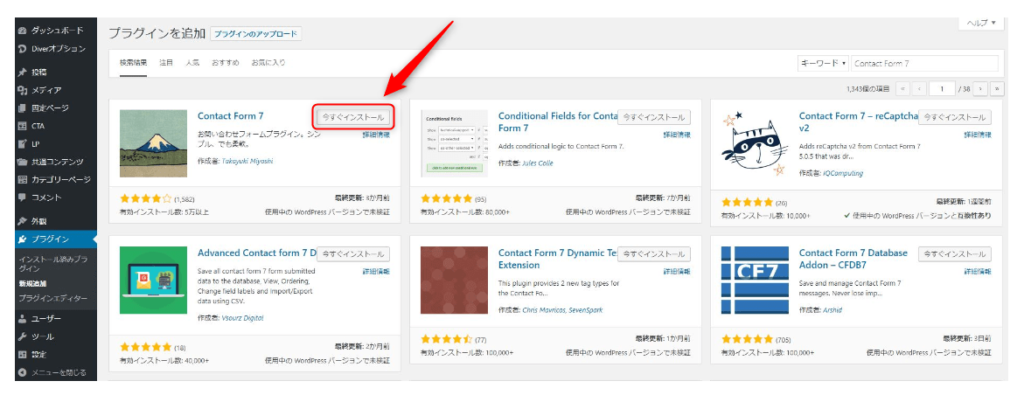Click the plugin search input field
The height and width of the screenshot is (395, 1024).
[924, 63]
